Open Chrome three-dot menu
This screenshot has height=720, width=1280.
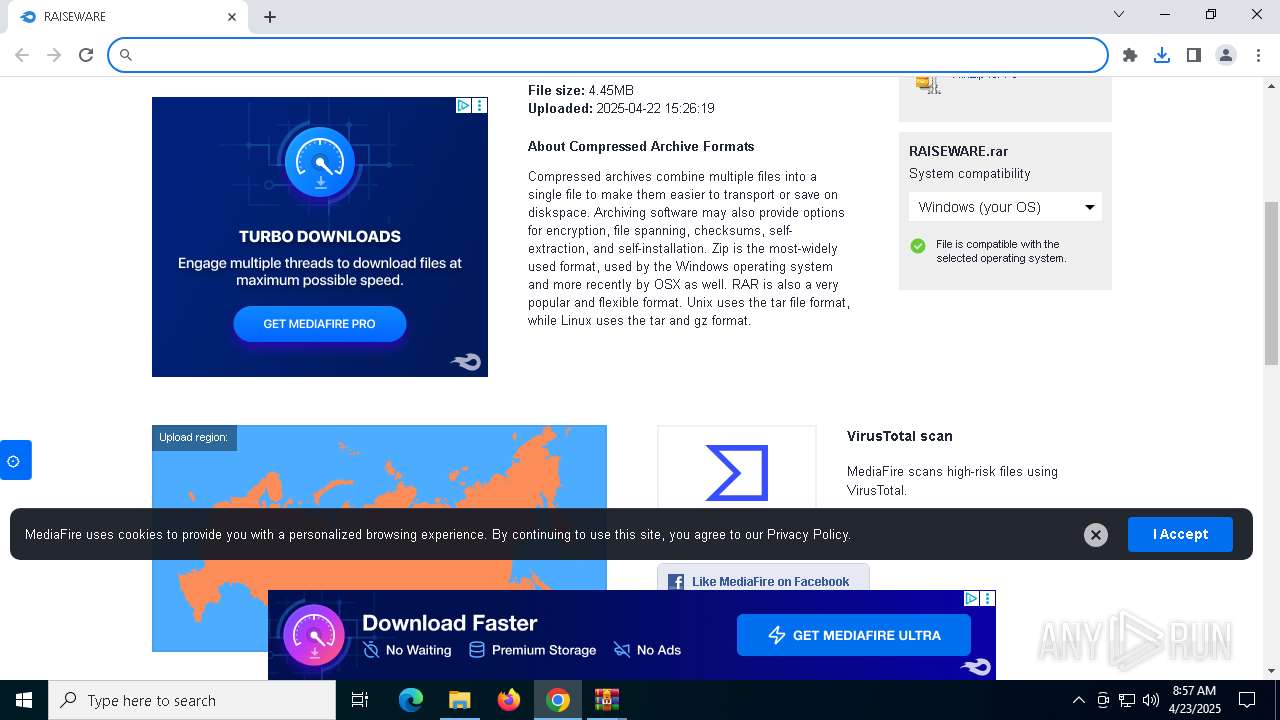tap(1258, 55)
